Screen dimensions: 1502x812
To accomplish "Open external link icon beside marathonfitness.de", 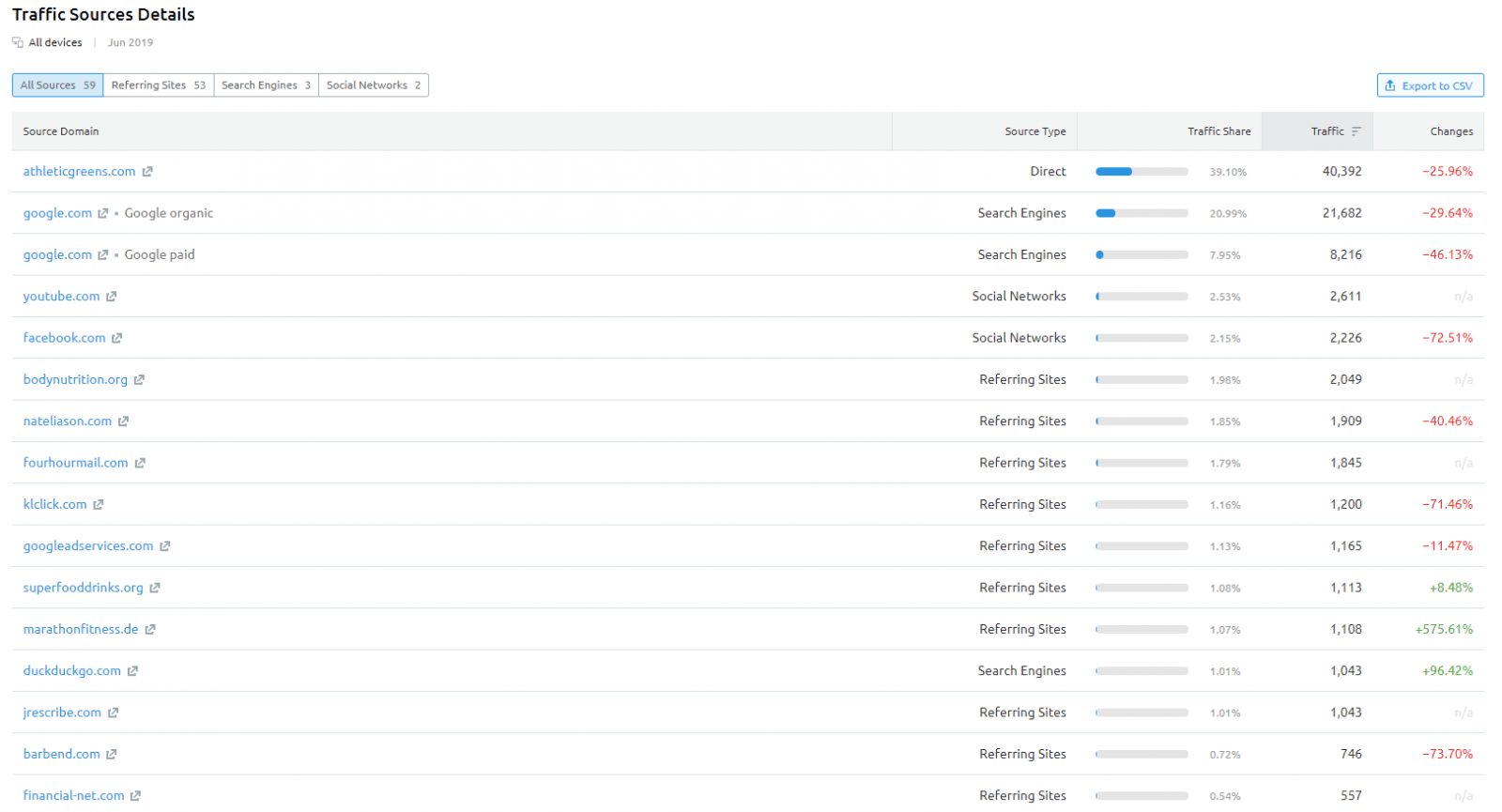I will pos(149,630).
